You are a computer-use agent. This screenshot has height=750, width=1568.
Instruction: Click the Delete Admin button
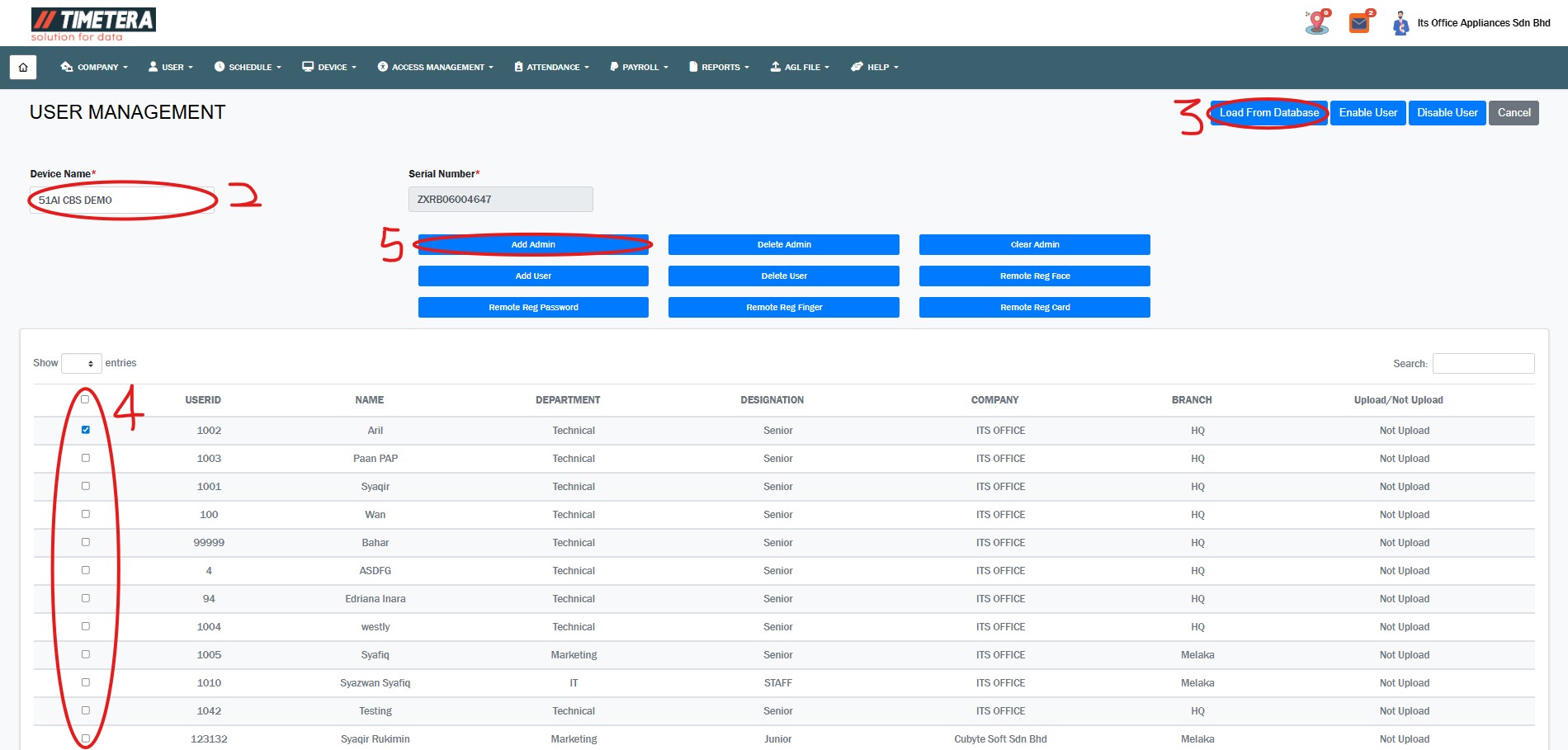[x=784, y=244]
